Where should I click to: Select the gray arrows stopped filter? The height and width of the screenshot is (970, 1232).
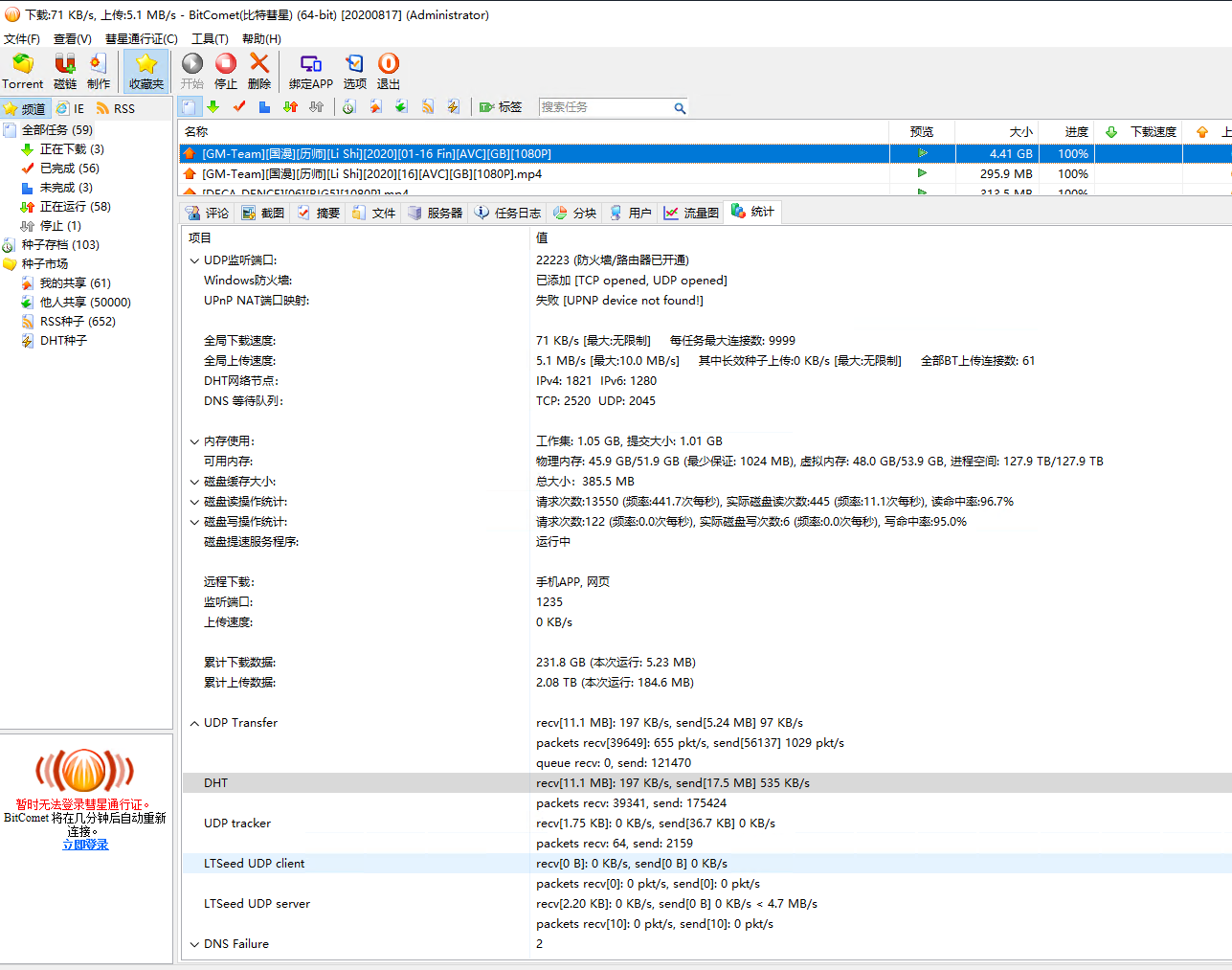pos(317,107)
